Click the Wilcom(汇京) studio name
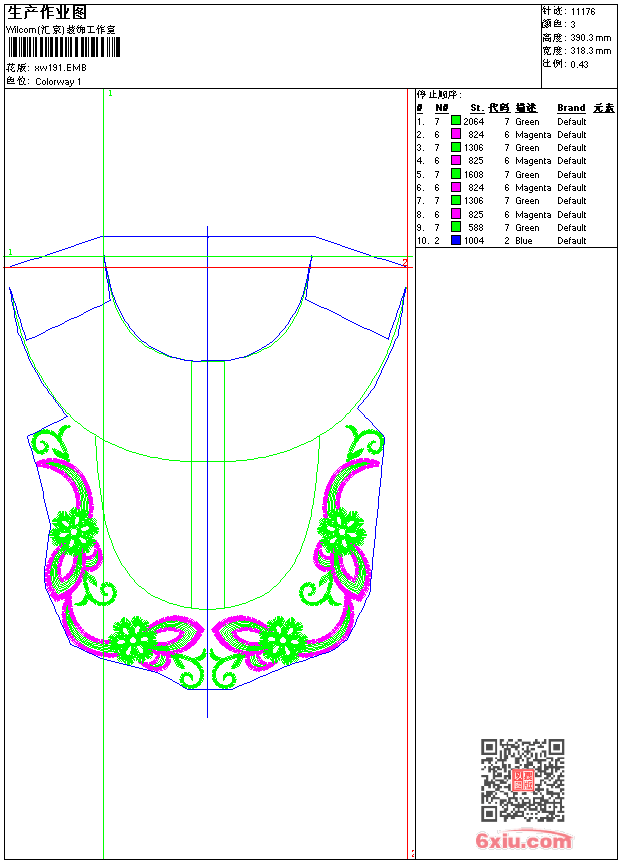 tap(60, 30)
